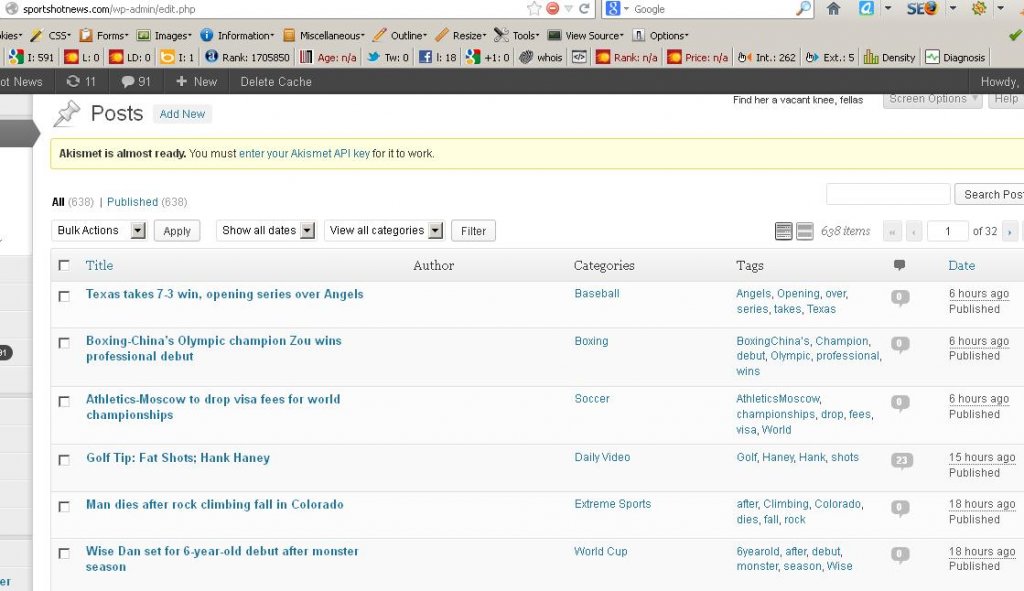Select the Texas takes 7-3 win post checkbox
The image size is (1024, 591).
click(x=65, y=296)
